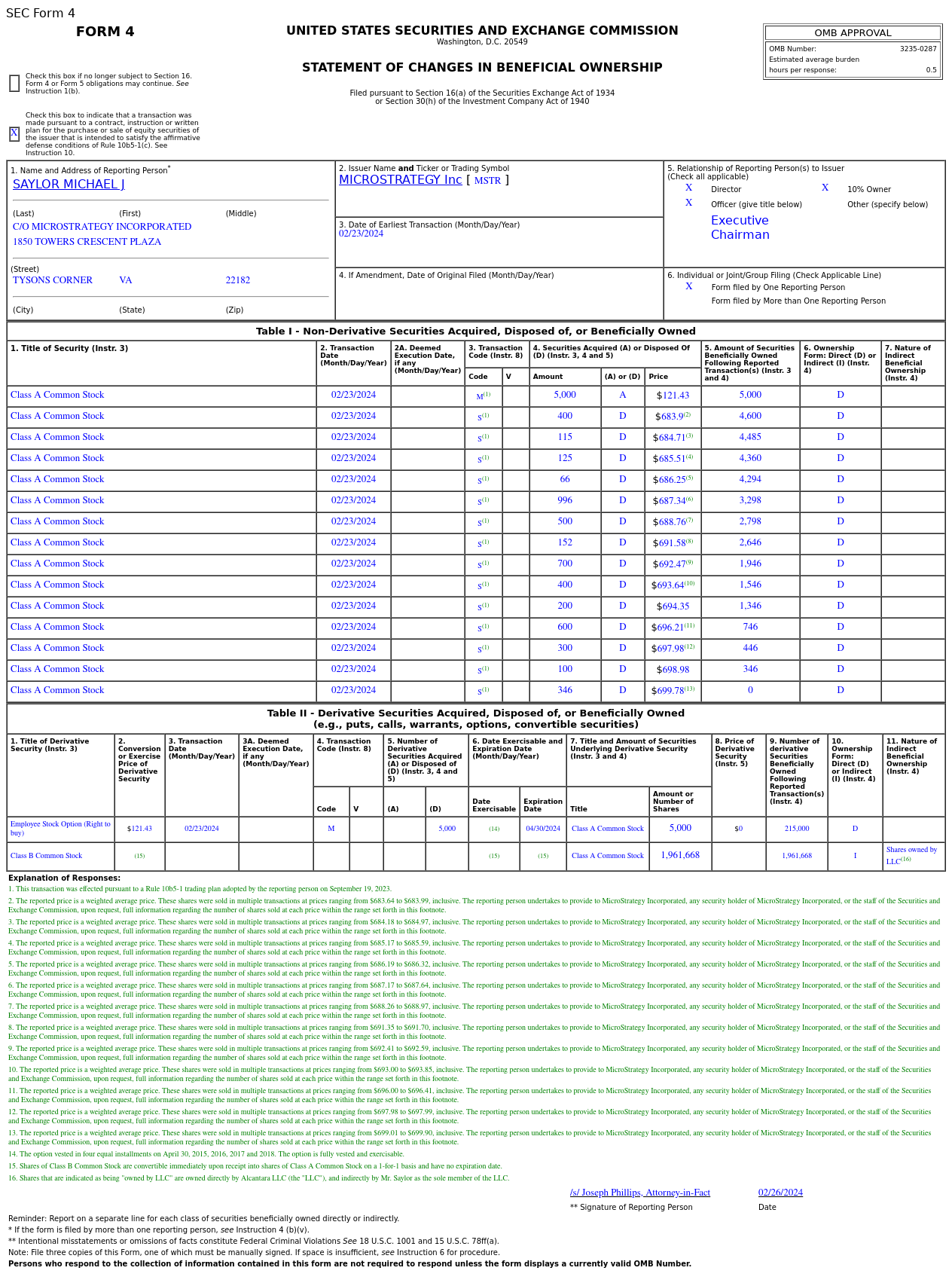Click the 152 shares disposed amount
The width and height of the screenshot is (952, 1286).
tap(565, 542)
